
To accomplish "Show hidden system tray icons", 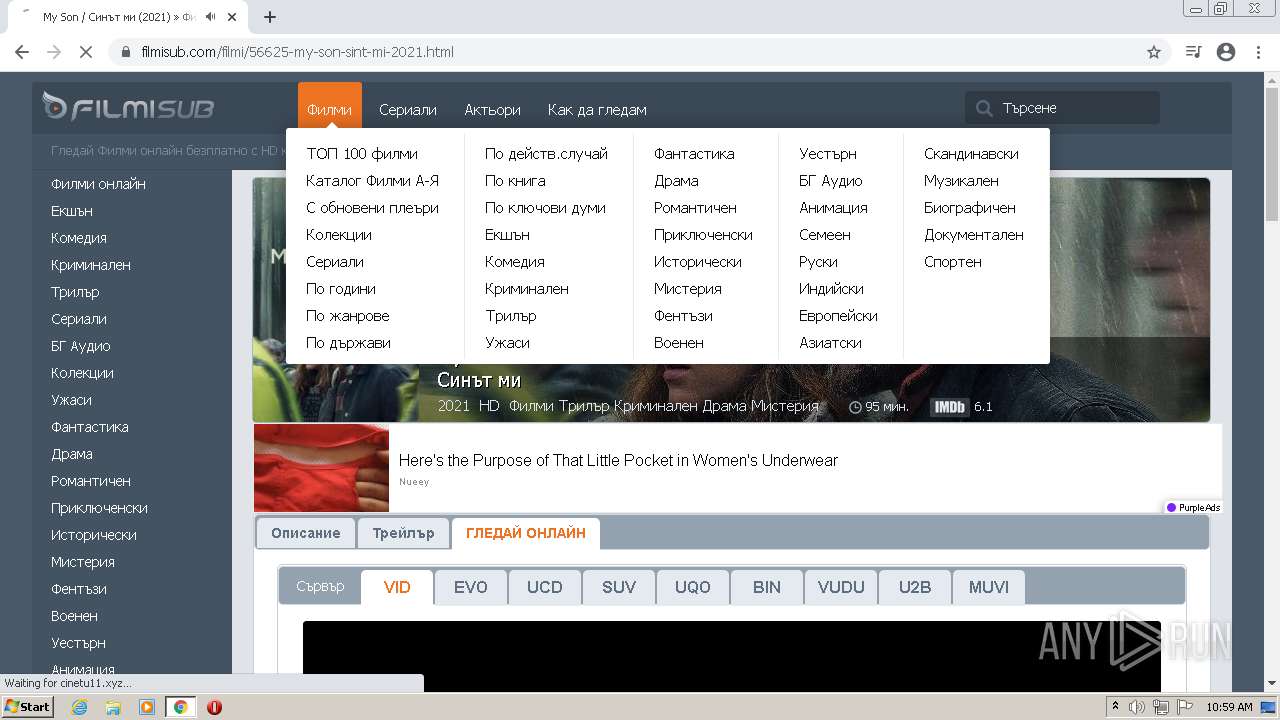I will (x=1115, y=707).
